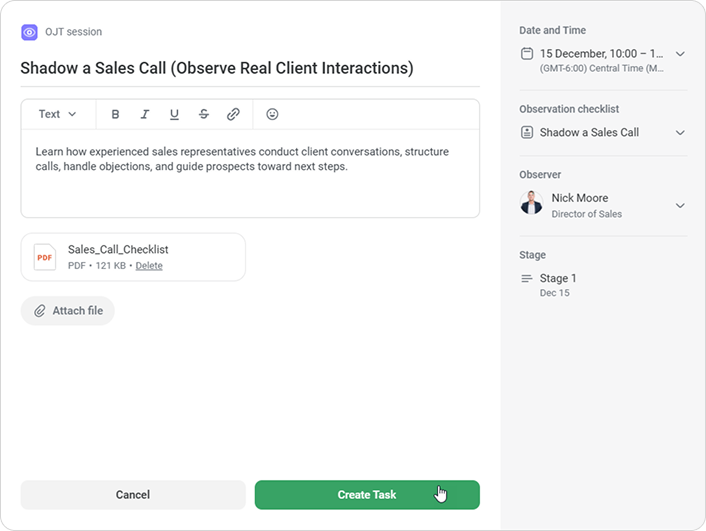Expand the Observation checklist dropdown

click(680, 133)
